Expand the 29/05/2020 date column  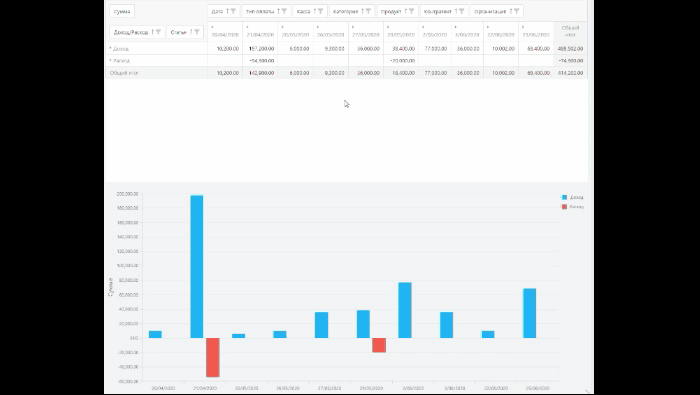[388, 28]
